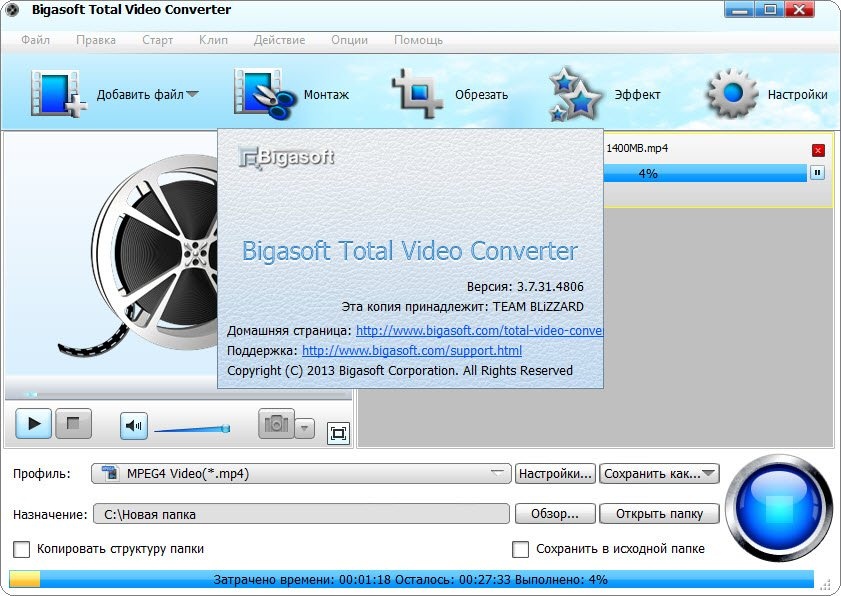The image size is (841, 596).
Task: Open the Опции menu
Action: [348, 40]
